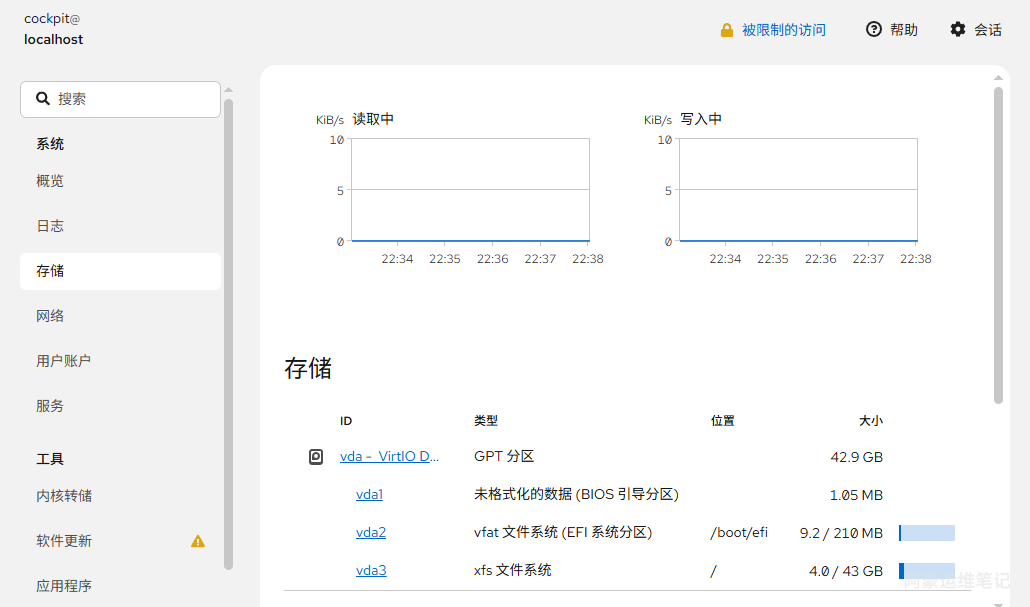The height and width of the screenshot is (607, 1030).
Task: Click the 系统 section heading in sidebar
Action: (50, 145)
